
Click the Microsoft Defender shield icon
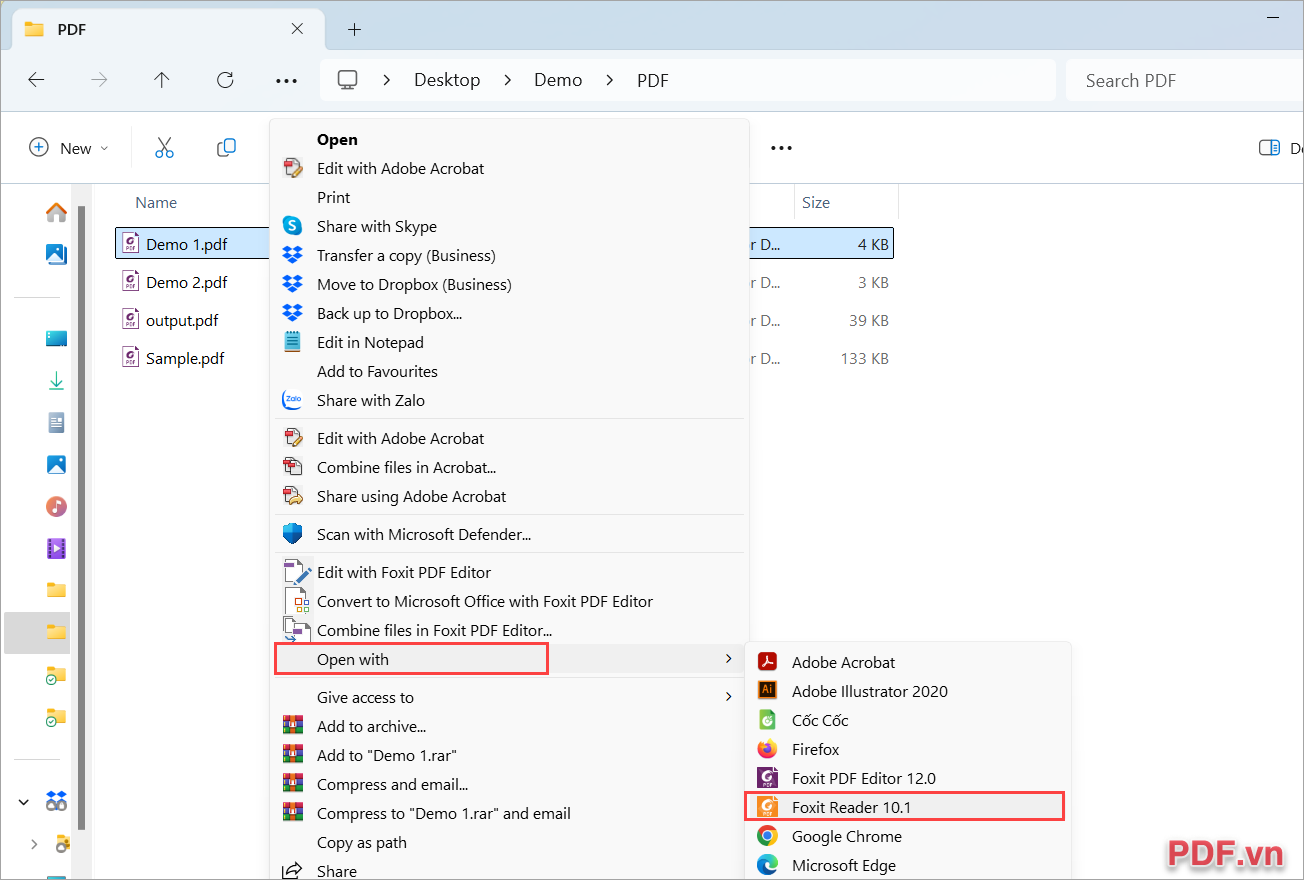coord(292,534)
